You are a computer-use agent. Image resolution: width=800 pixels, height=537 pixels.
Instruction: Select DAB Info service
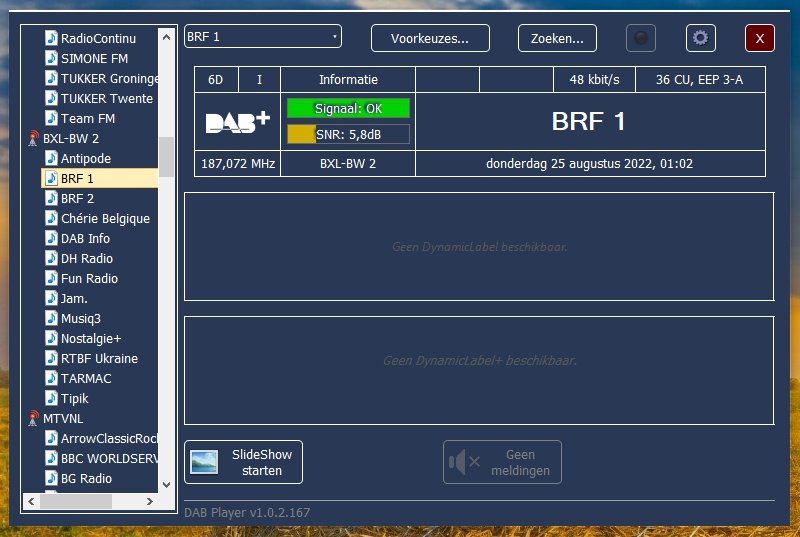pos(85,239)
